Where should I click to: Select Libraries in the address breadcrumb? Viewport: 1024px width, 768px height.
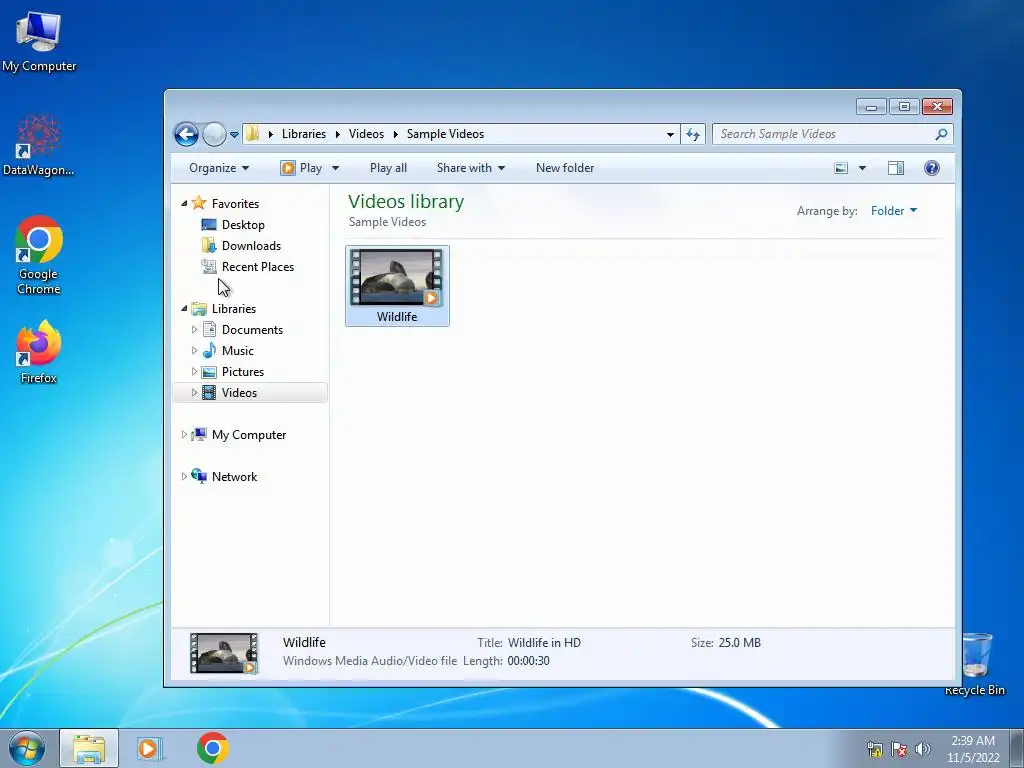tap(304, 134)
